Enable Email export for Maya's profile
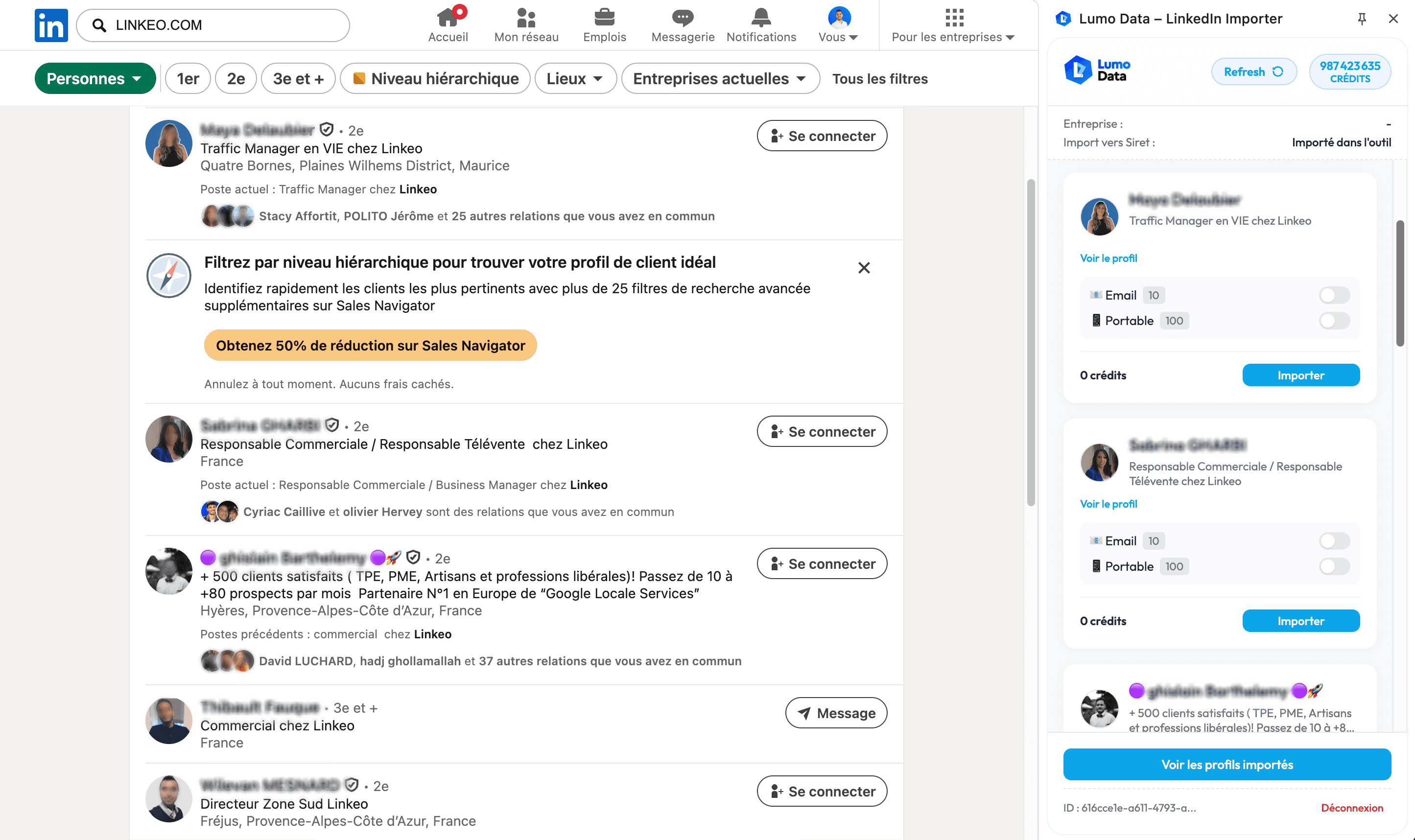Screen dimensions: 1415x840 click(x=1334, y=294)
